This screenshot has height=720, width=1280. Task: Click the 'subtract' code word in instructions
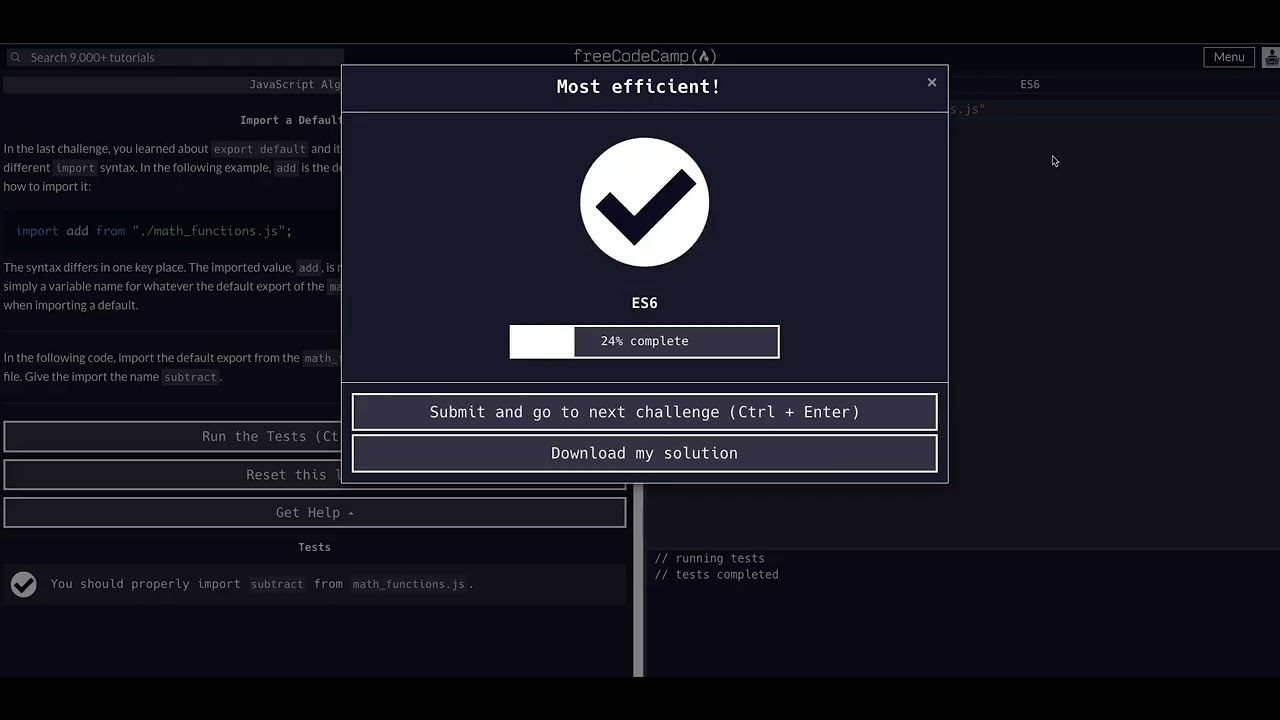190,377
